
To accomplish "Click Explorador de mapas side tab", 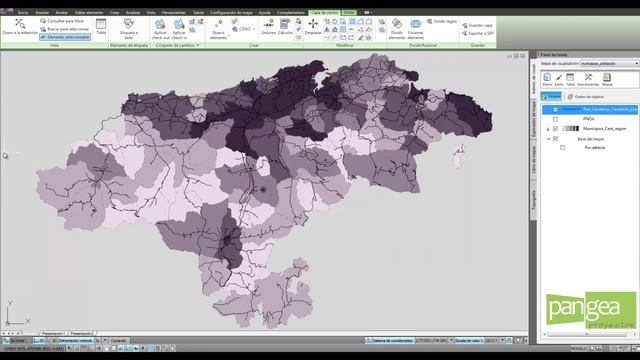I will pos(533,118).
